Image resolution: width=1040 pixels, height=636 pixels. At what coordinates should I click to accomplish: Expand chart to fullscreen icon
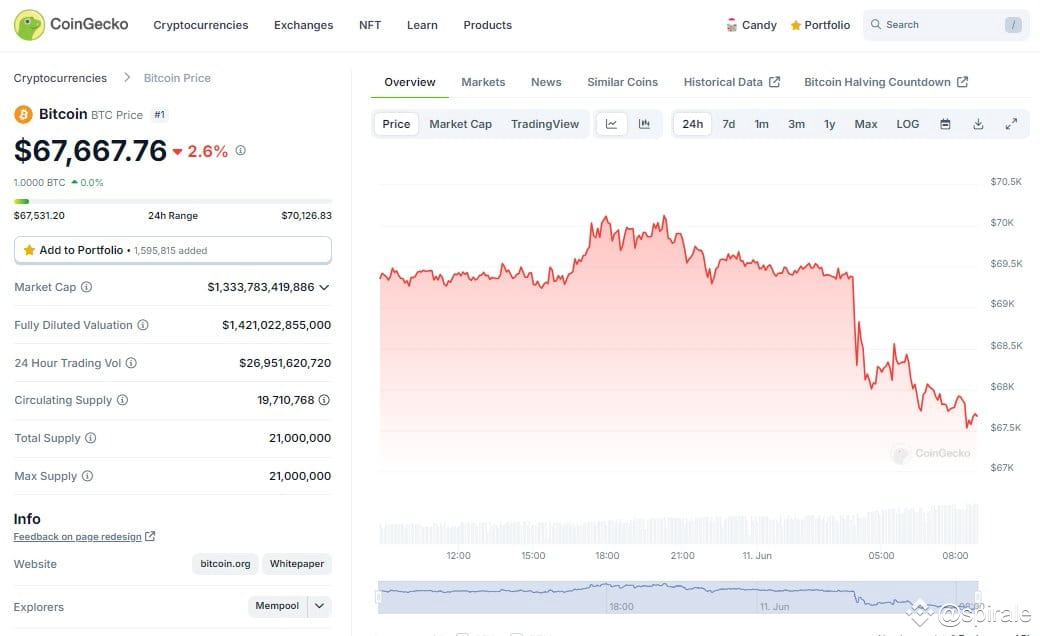tap(1011, 124)
